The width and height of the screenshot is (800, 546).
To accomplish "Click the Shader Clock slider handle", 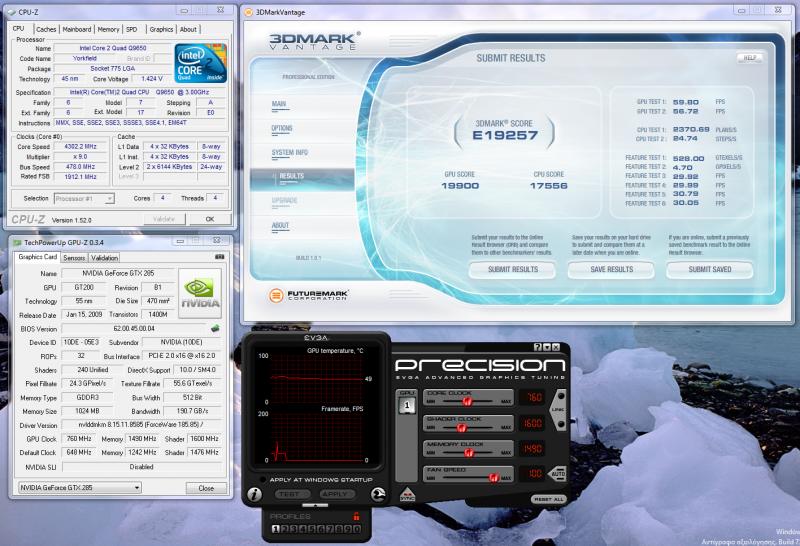I will point(462,427).
